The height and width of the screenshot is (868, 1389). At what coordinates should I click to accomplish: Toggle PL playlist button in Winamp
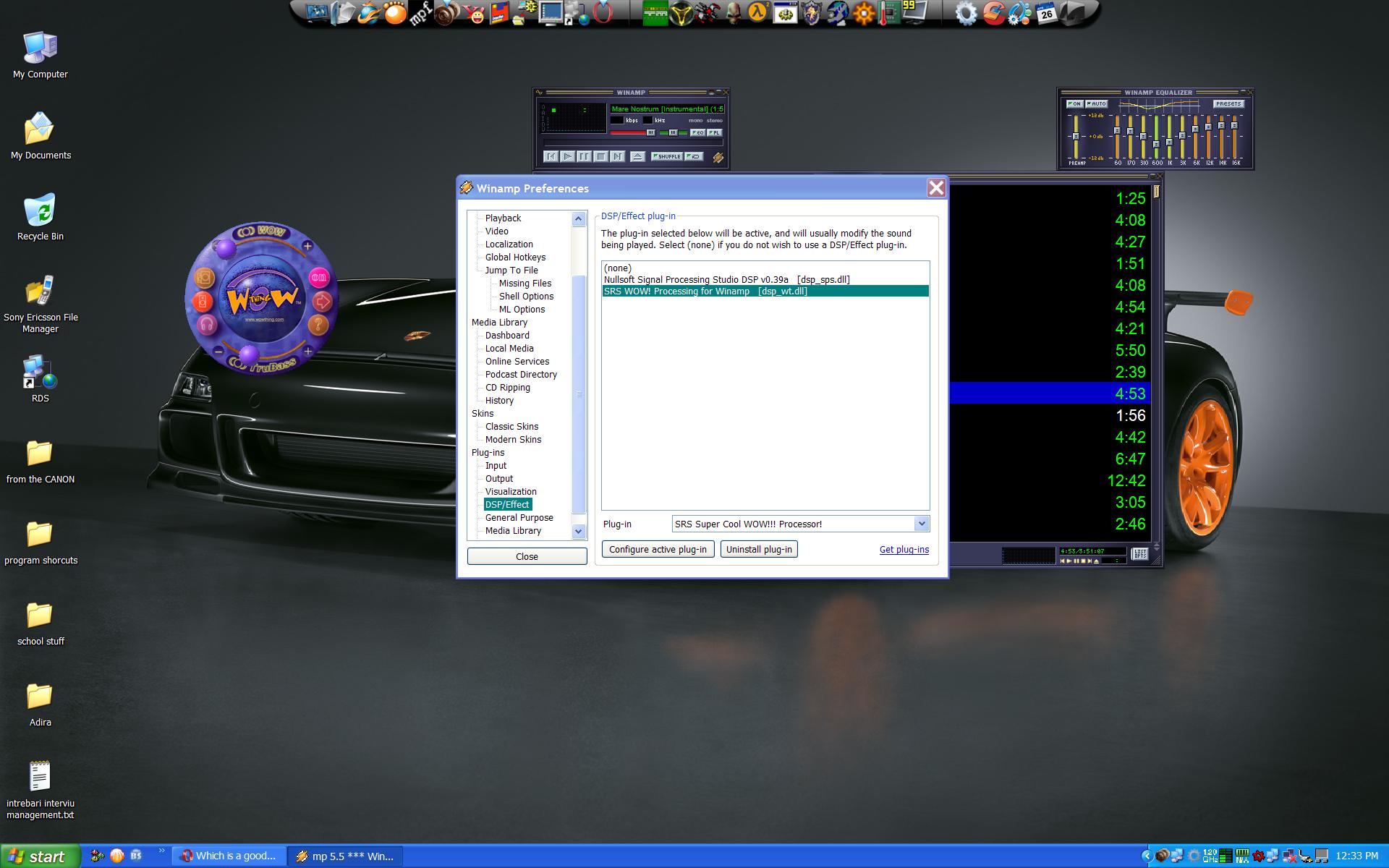pos(714,132)
